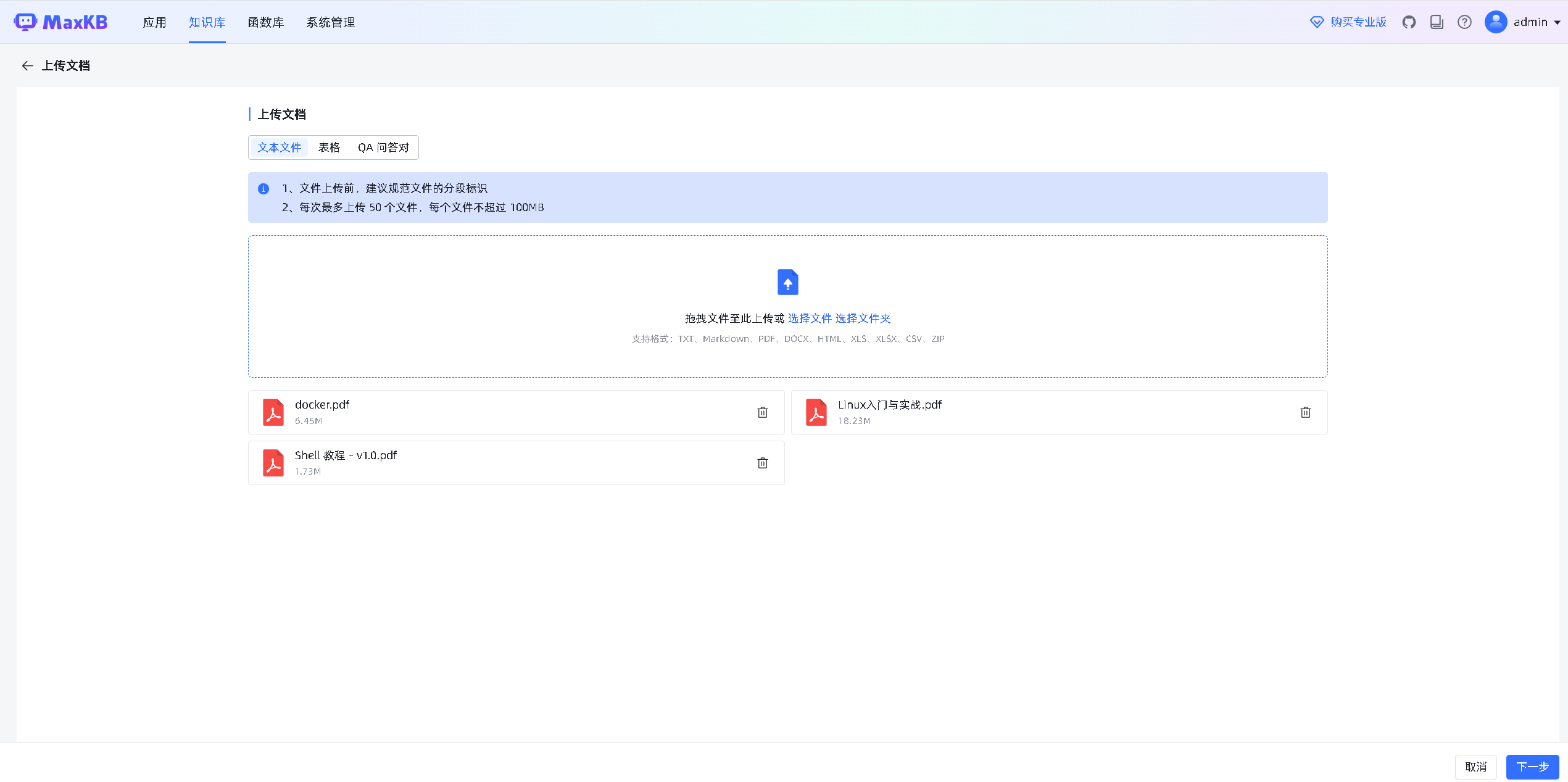Switch to the QA 问答对 option
This screenshot has height=782, width=1568.
tap(383, 148)
